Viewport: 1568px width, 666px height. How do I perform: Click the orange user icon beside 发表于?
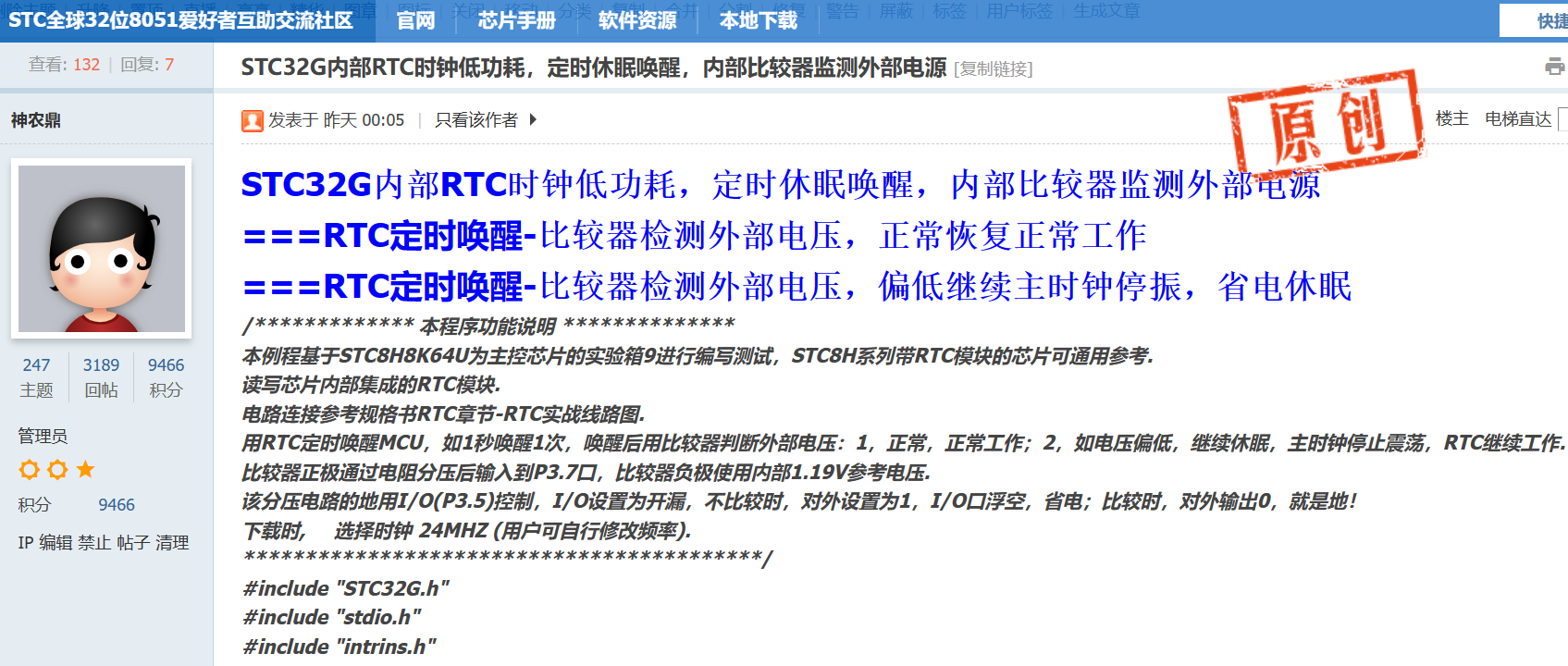253,120
